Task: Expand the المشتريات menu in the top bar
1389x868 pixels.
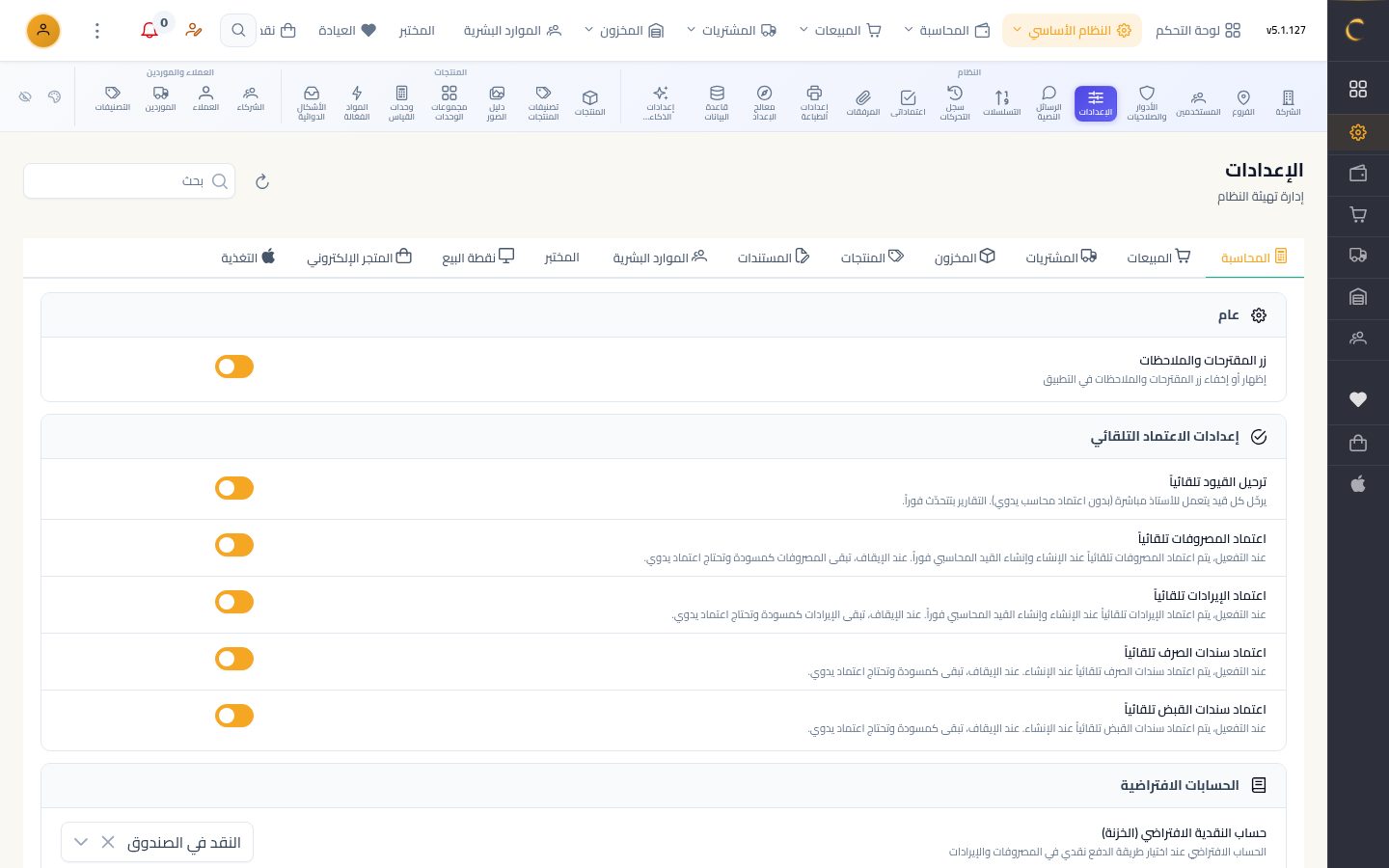Action: pyautogui.click(x=731, y=31)
